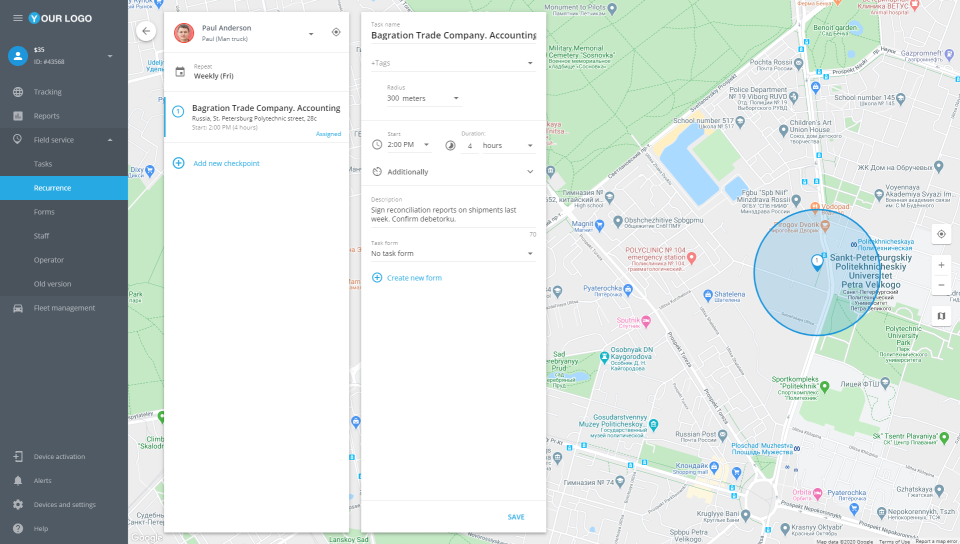Select the Bagration Trade Company checkpoint
Image resolution: width=960 pixels, height=544 pixels.
257,117
